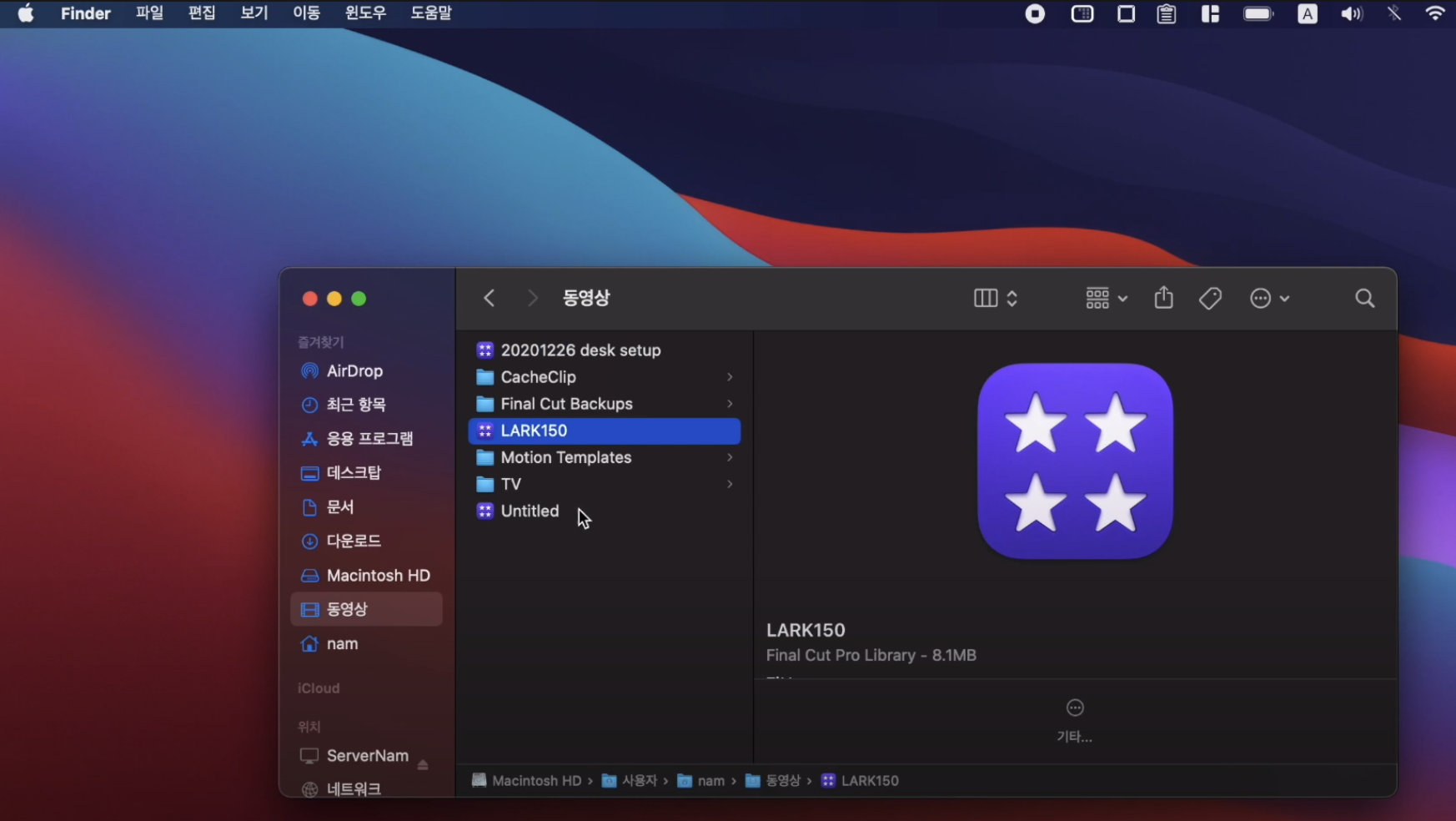Open the Finder menu
Image resolution: width=1456 pixels, height=821 pixels.
pyautogui.click(x=86, y=13)
